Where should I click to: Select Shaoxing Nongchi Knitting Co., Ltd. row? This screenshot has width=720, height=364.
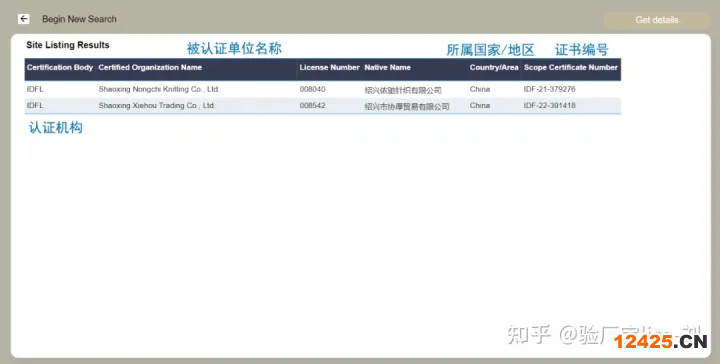pos(322,90)
